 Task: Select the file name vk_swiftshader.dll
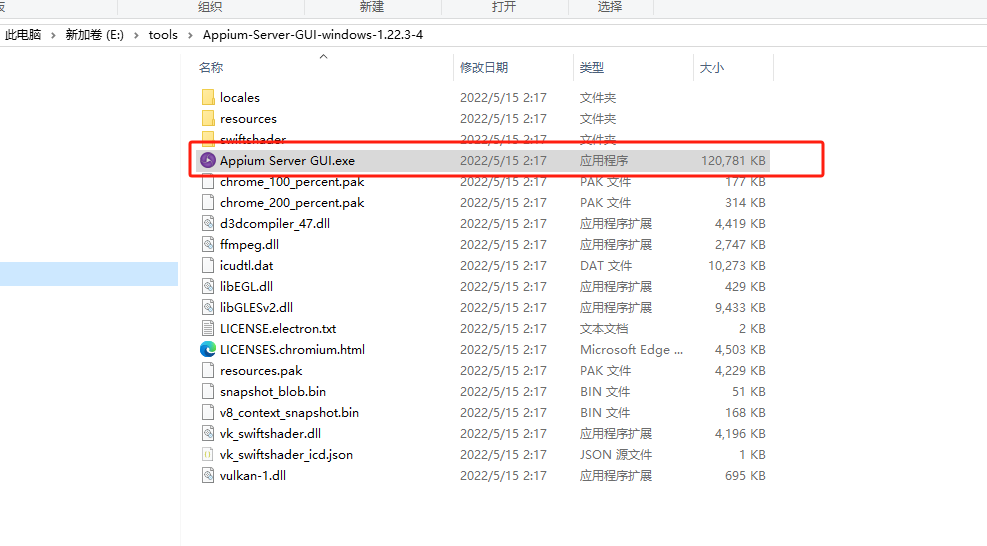tap(270, 433)
